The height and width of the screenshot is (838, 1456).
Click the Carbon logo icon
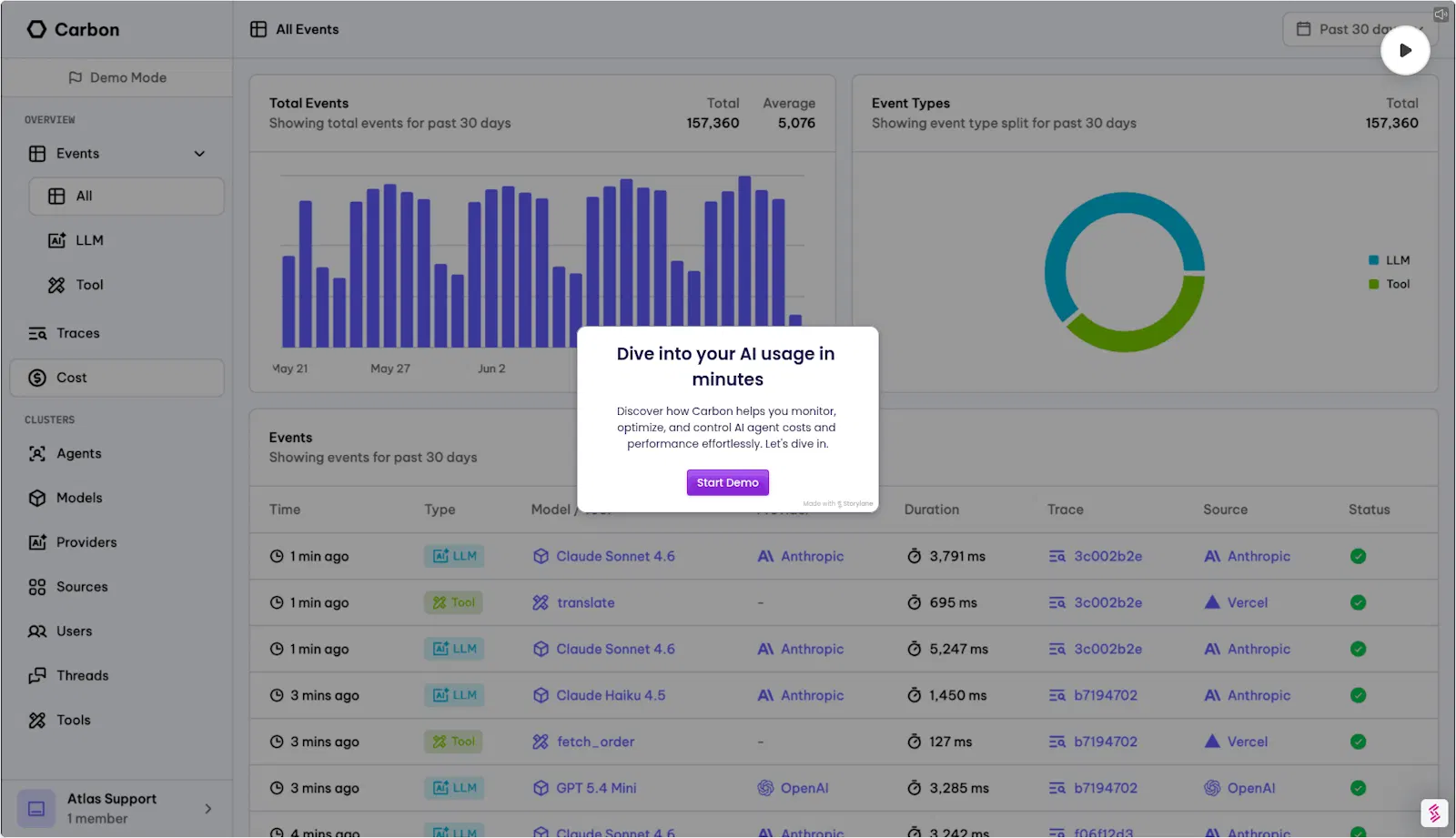click(36, 29)
